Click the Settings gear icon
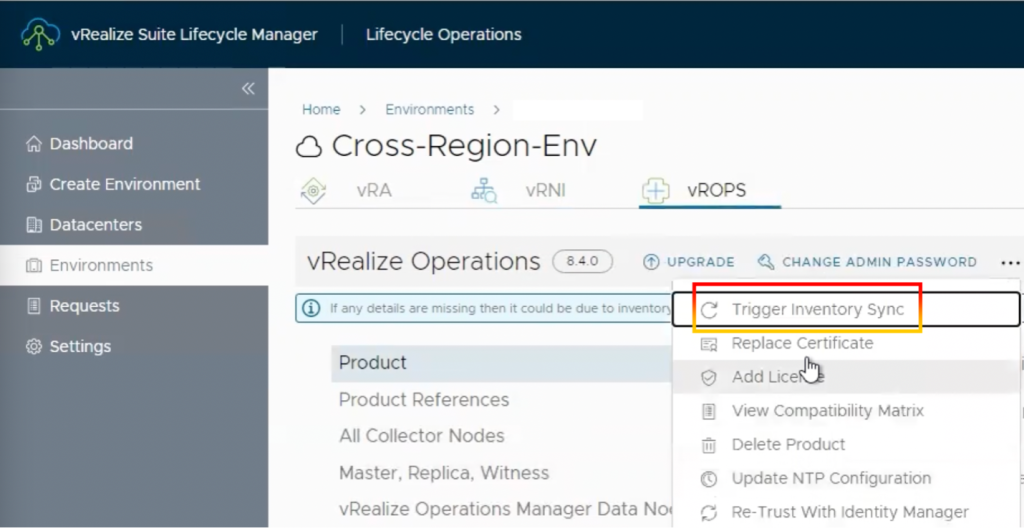Viewport: 1024px width, 531px height. [x=34, y=346]
